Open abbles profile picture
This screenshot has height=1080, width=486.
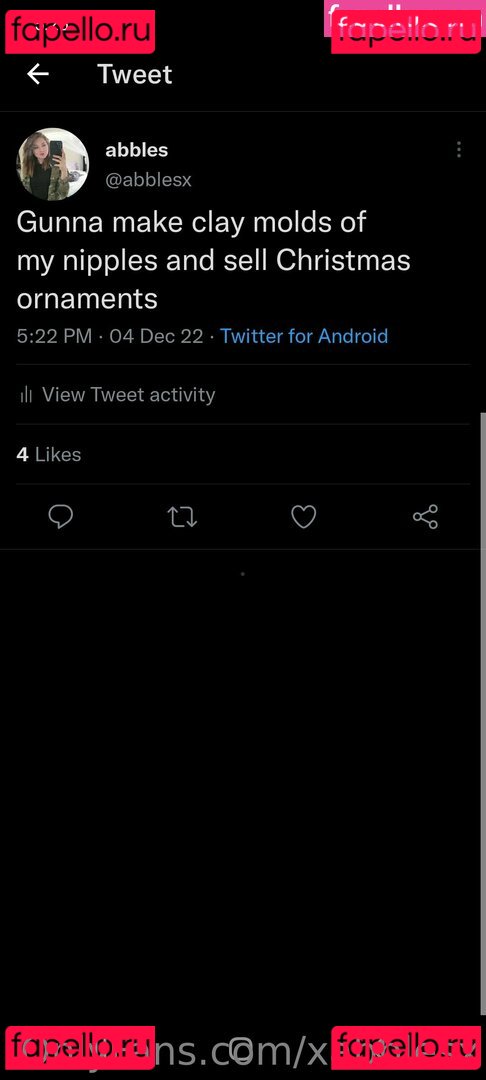[x=52, y=164]
